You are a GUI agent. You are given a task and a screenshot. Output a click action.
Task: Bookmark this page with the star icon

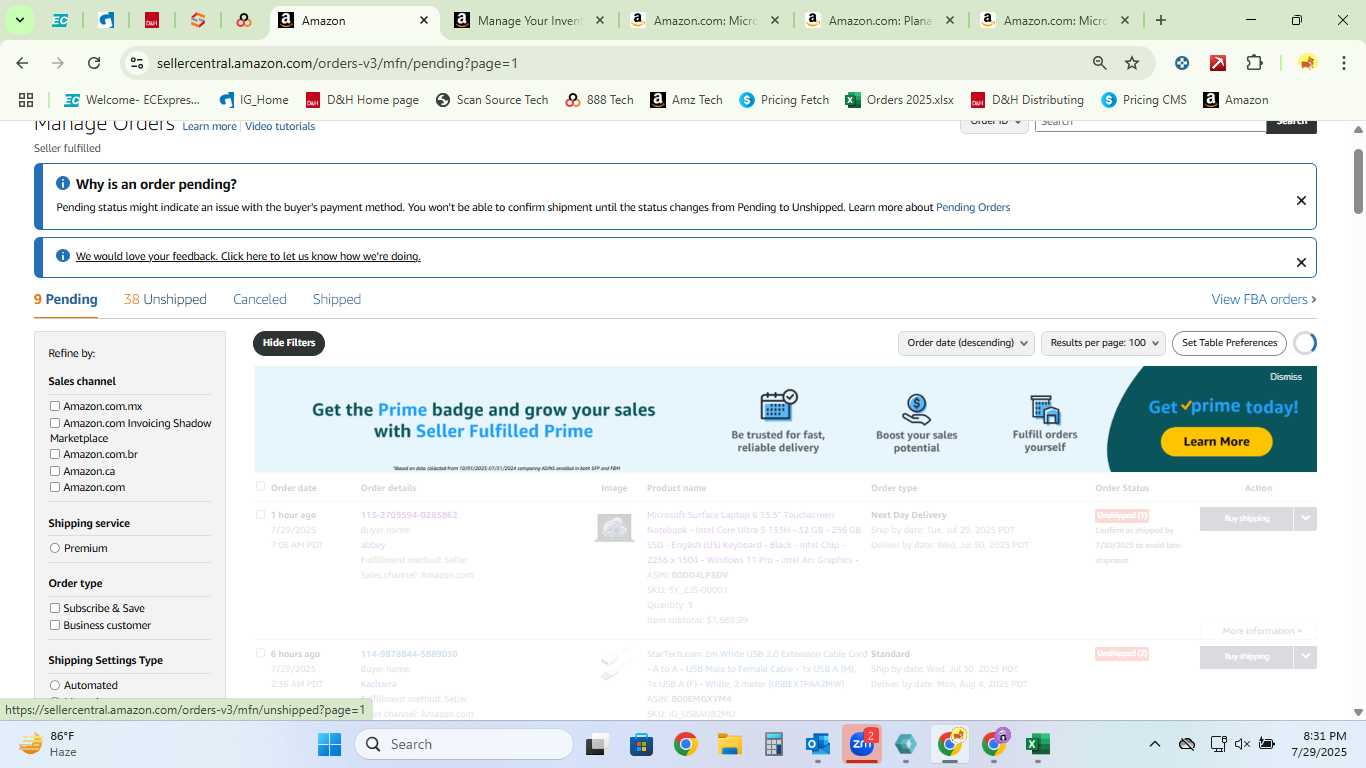(x=1132, y=63)
